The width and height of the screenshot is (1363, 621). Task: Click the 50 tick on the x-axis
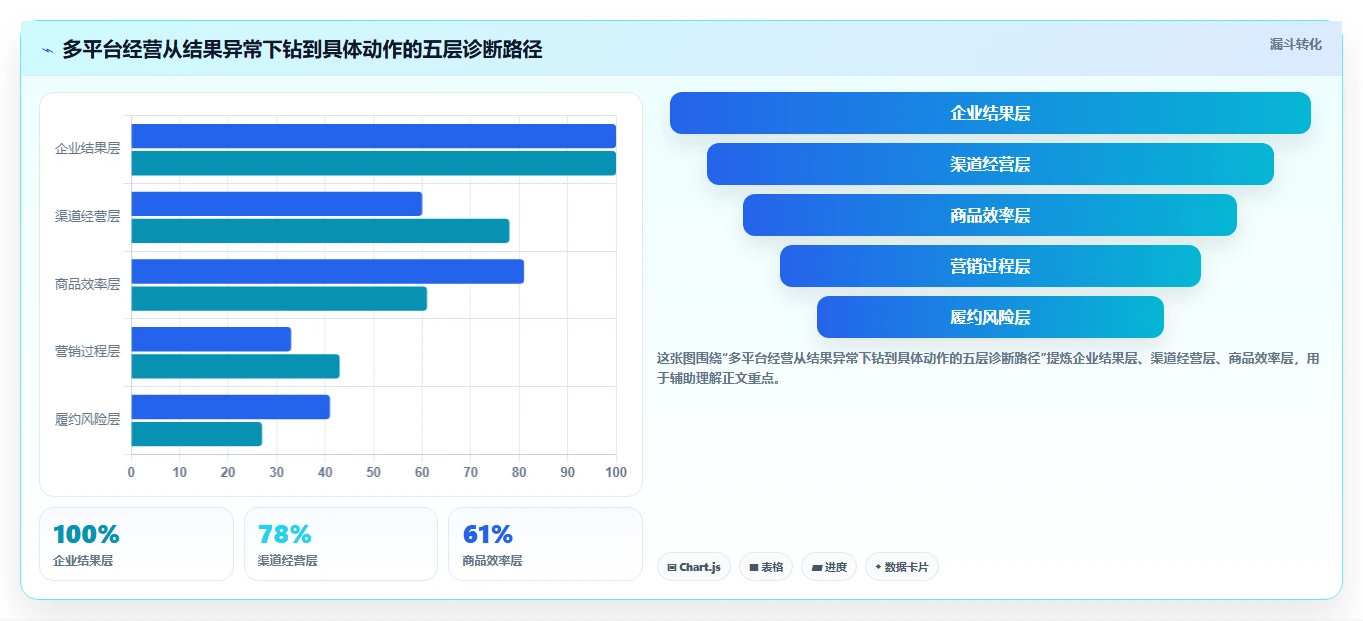pyautogui.click(x=373, y=472)
